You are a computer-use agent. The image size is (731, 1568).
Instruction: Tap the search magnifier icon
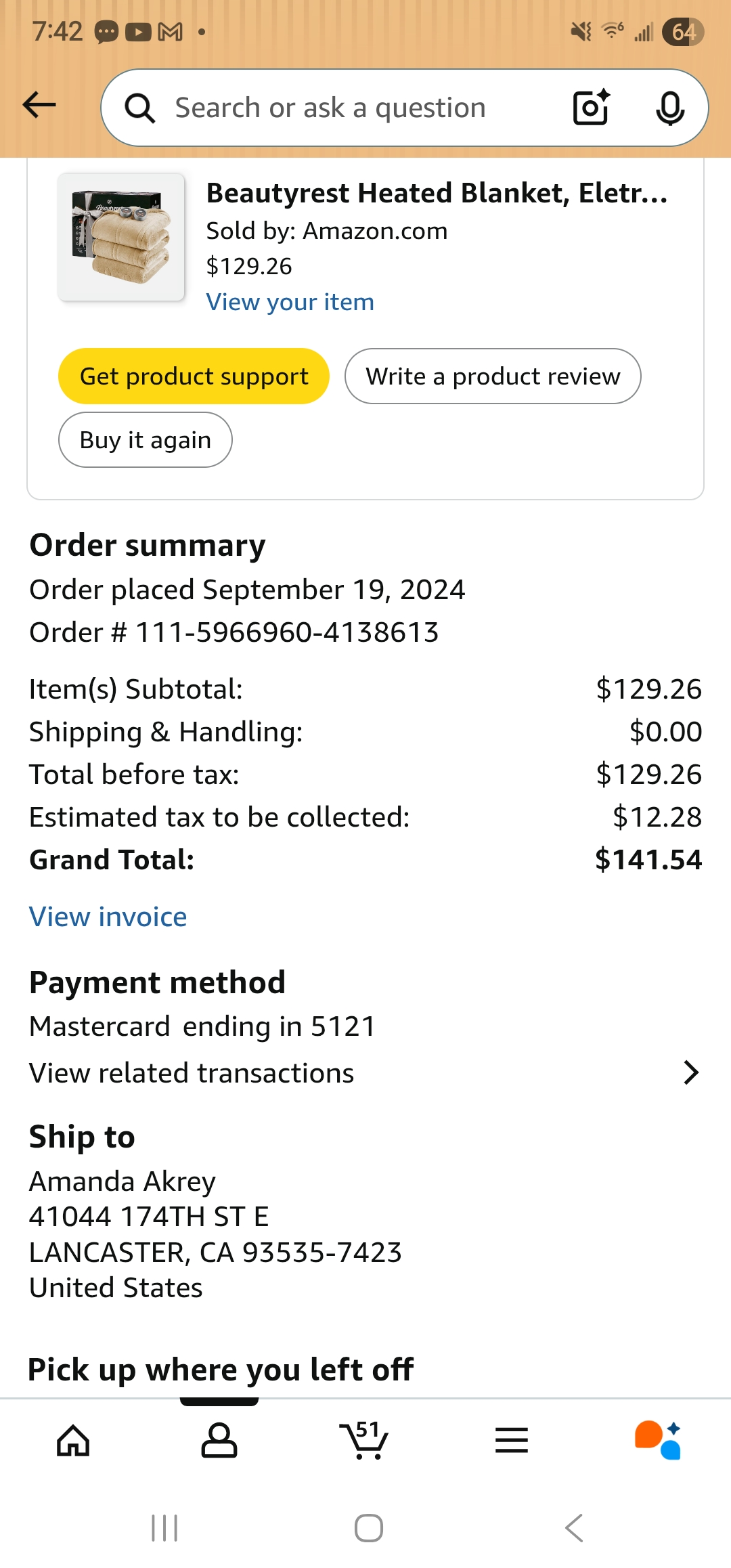(140, 108)
